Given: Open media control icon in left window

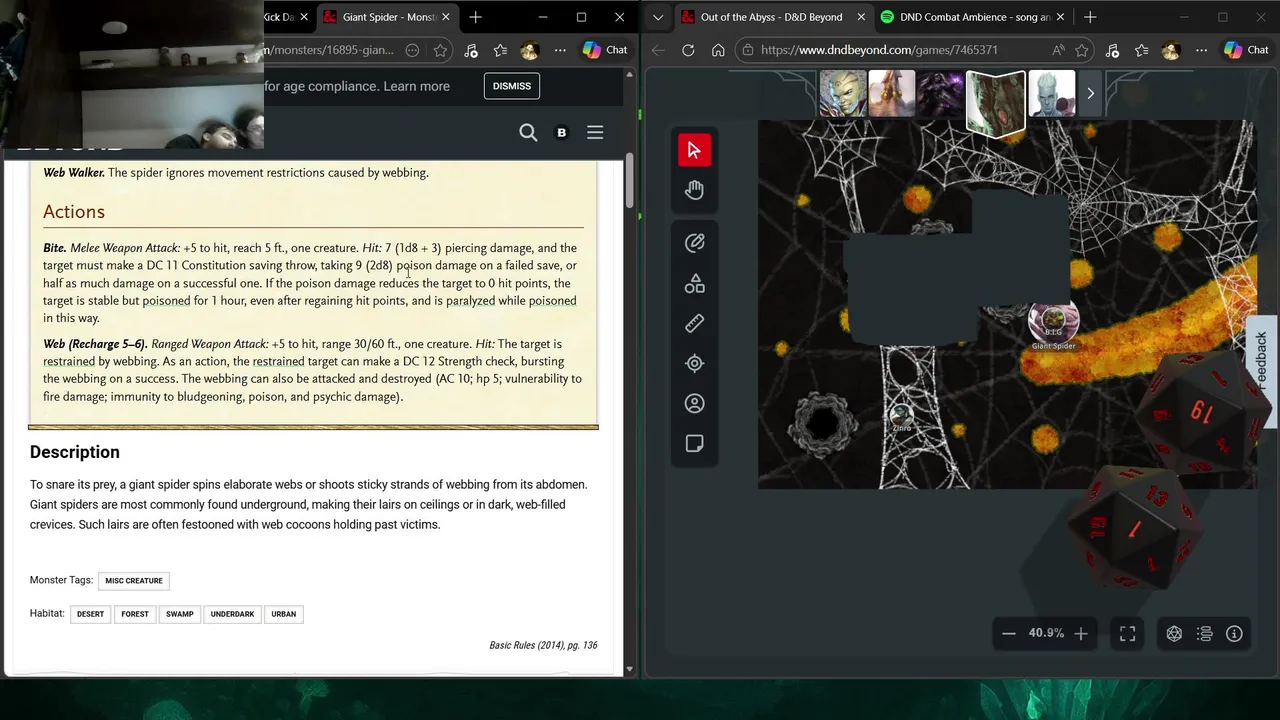Looking at the screenshot, I should coord(470,50).
